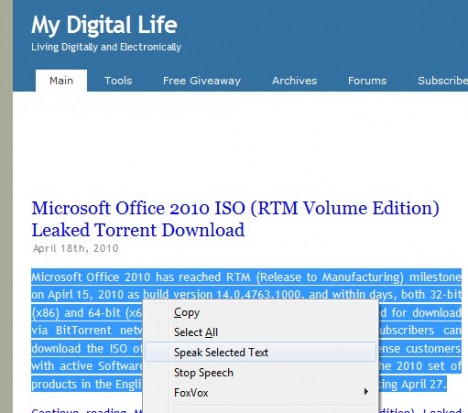Viewport: 468px width, 413px height.
Task: Open the FoxVox submenu entry
Action: pos(261,393)
